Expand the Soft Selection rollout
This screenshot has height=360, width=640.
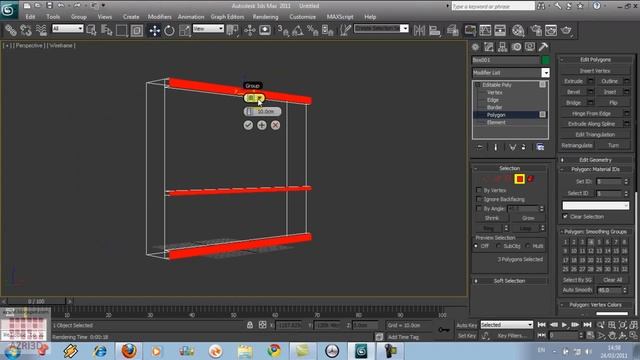point(509,281)
